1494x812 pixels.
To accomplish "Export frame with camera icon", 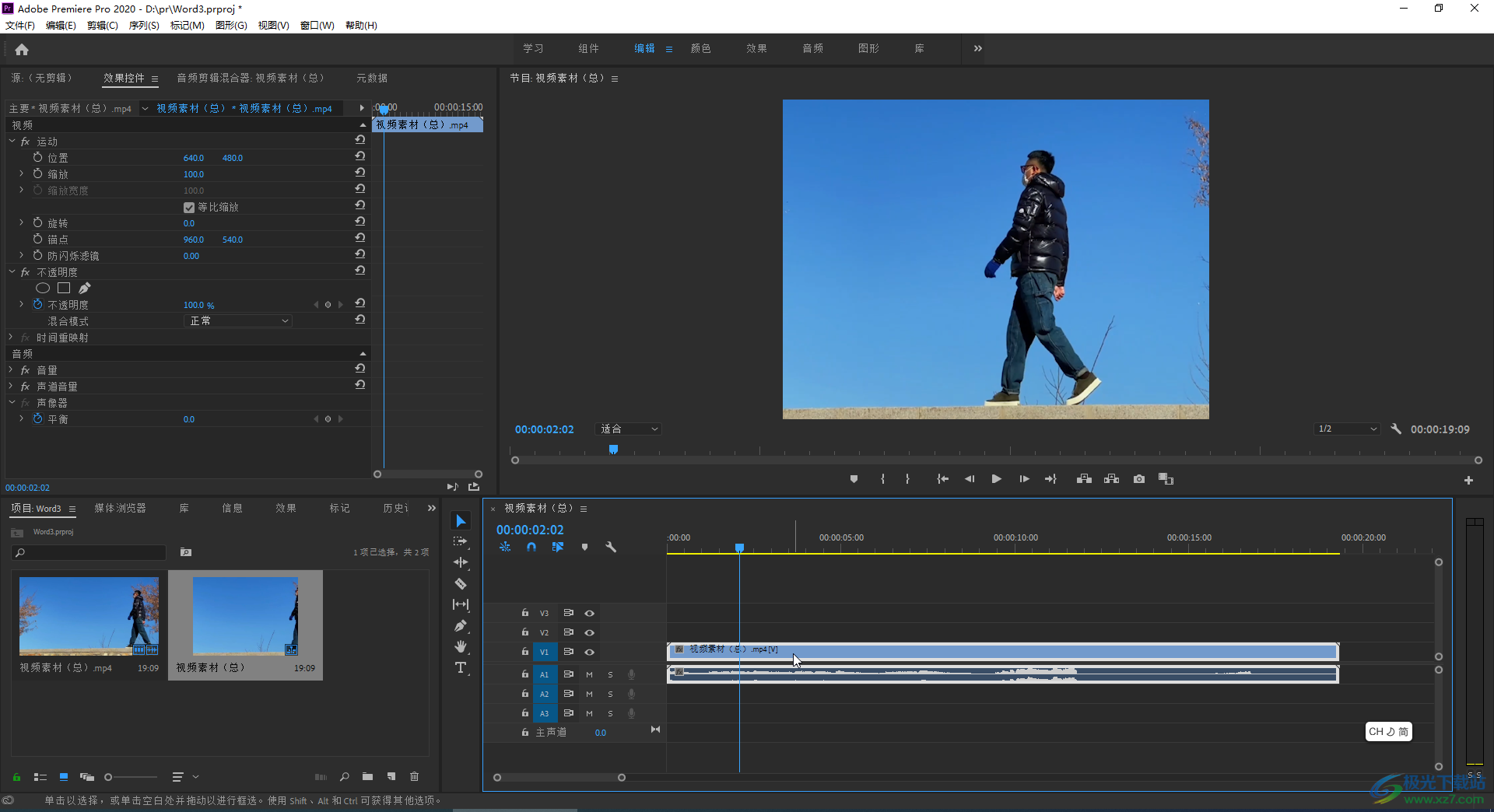I will [1139, 479].
